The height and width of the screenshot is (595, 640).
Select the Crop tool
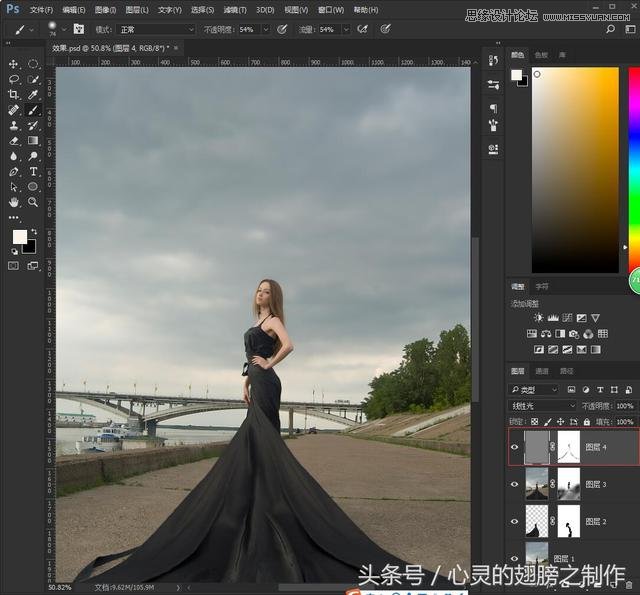(14, 95)
